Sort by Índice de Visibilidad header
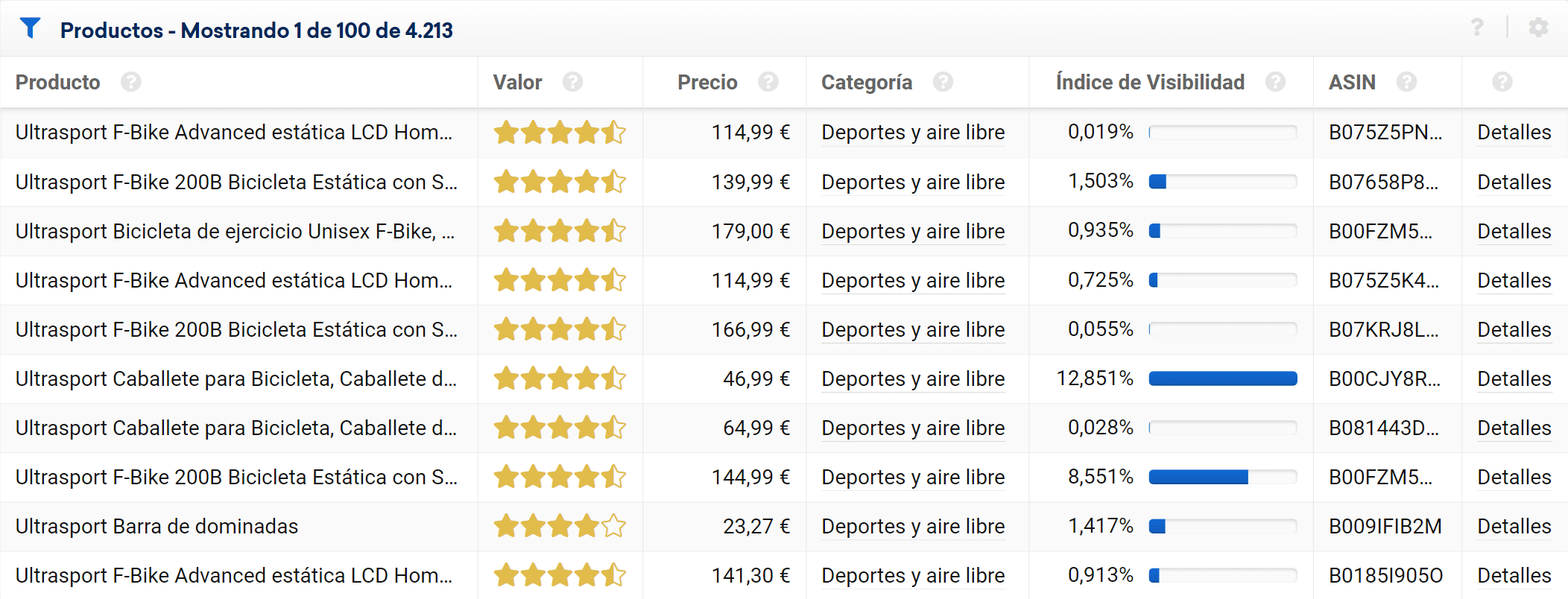The image size is (1568, 599). click(1150, 82)
